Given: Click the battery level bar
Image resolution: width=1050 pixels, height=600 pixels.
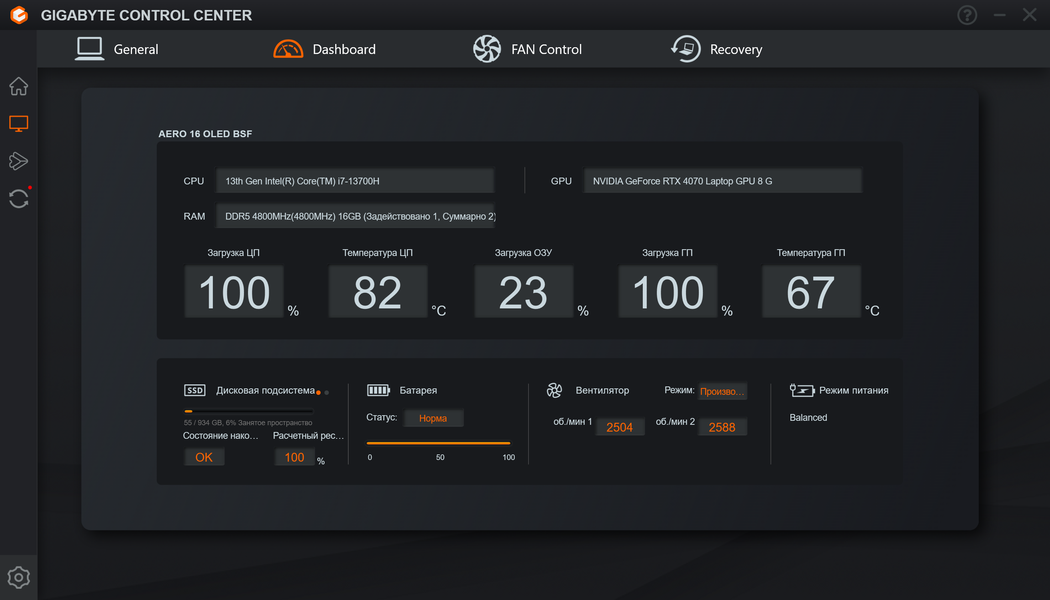Looking at the screenshot, I should point(439,443).
